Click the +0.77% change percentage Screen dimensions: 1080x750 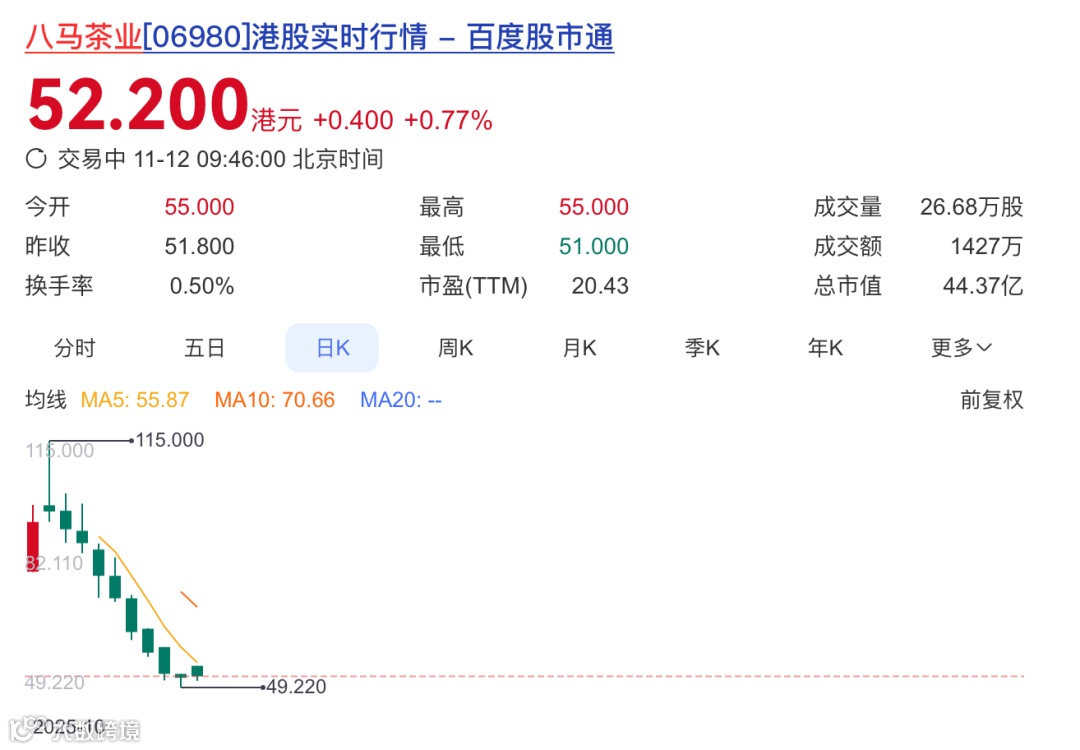(448, 120)
